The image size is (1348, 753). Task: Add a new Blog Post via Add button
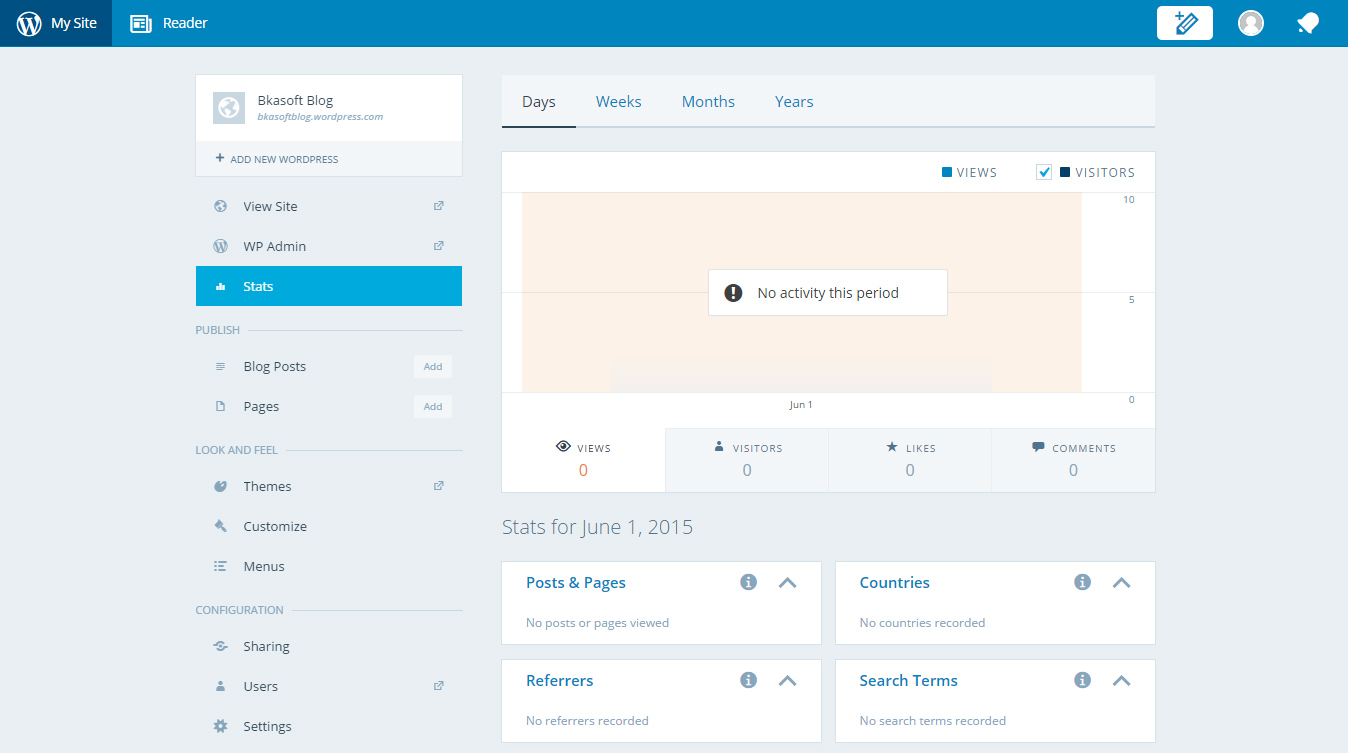tap(433, 366)
